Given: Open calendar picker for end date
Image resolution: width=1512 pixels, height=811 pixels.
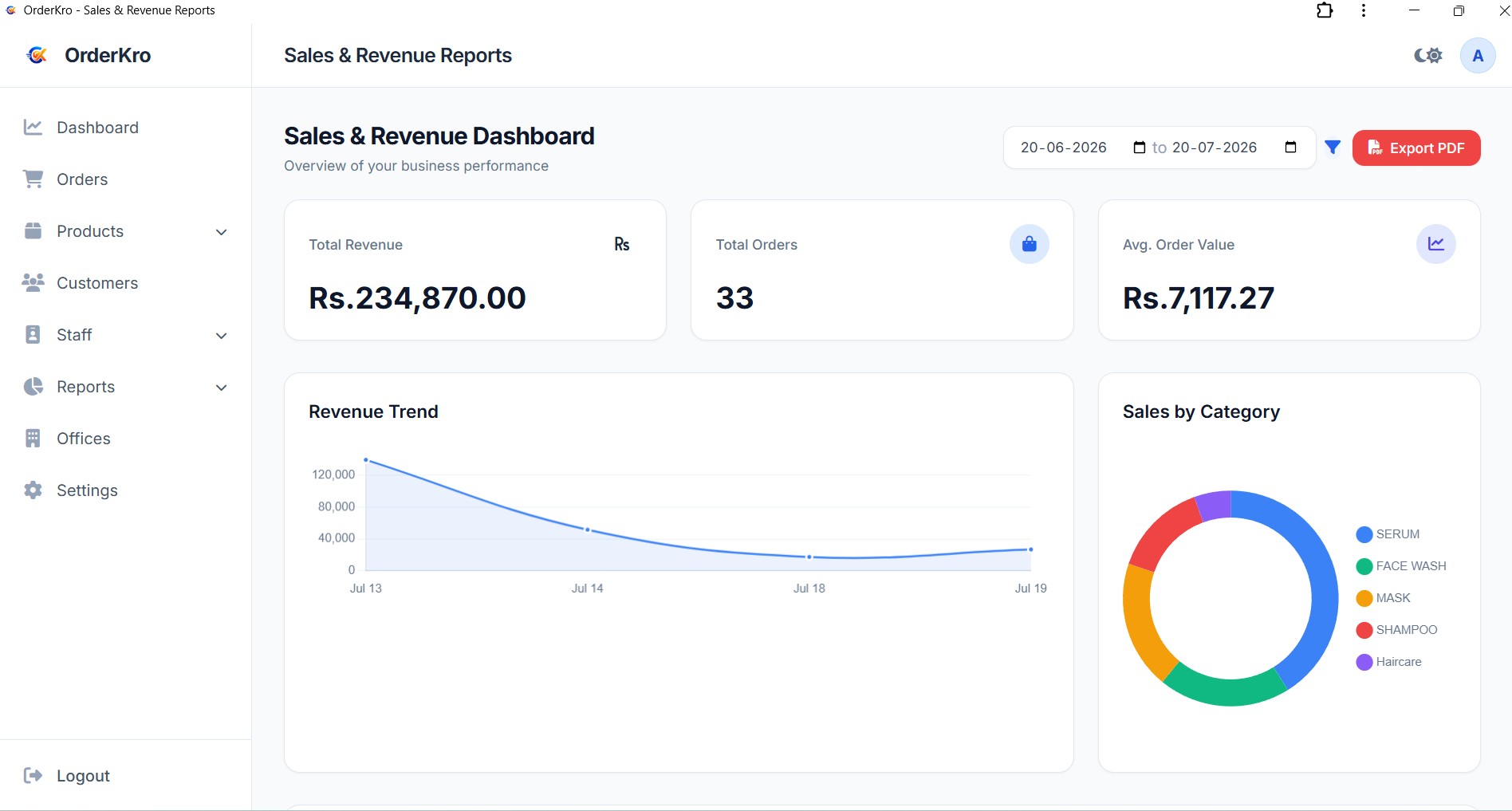Looking at the screenshot, I should click(x=1290, y=148).
